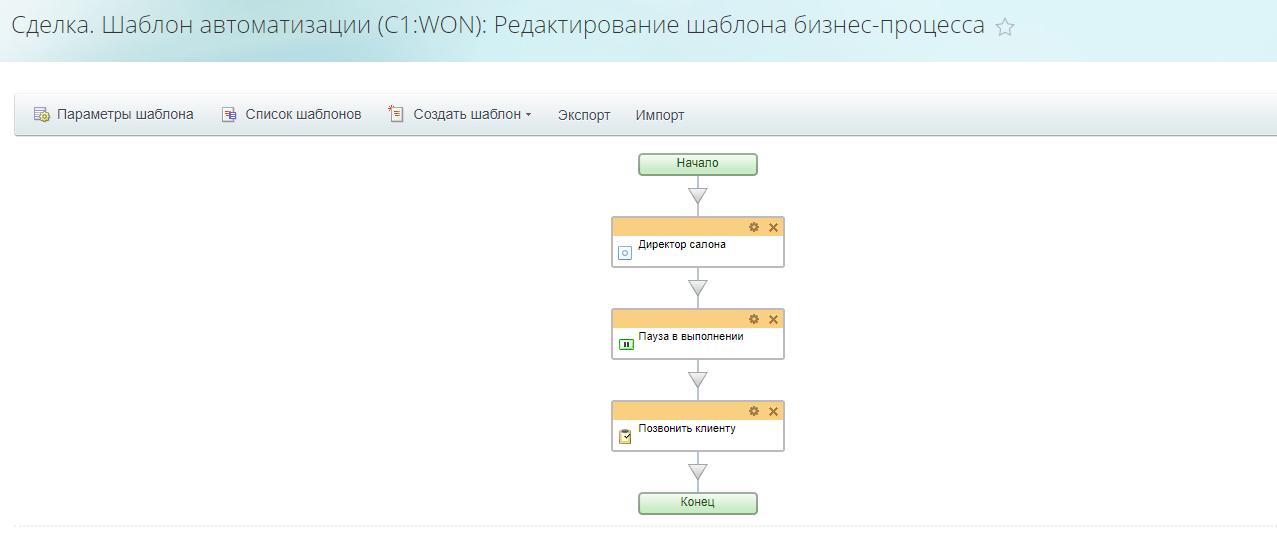Delete the Директор салона block

[x=773, y=227]
